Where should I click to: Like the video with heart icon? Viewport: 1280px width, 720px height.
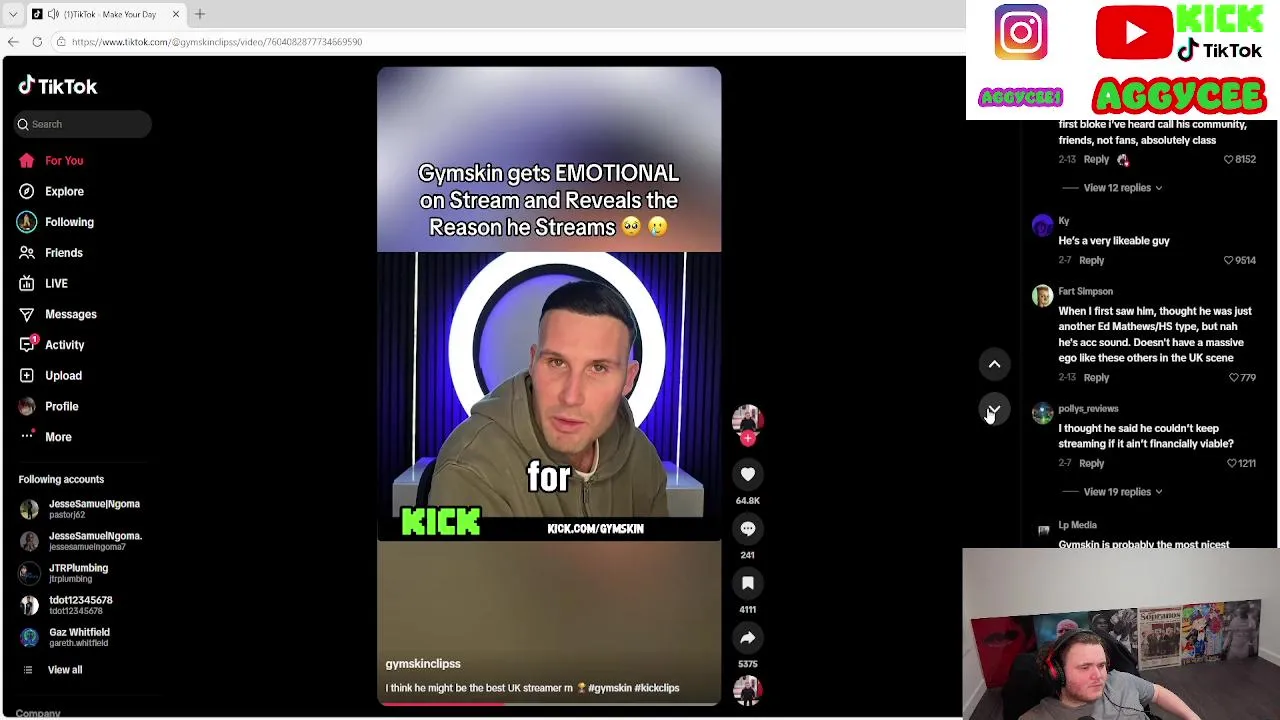748,474
